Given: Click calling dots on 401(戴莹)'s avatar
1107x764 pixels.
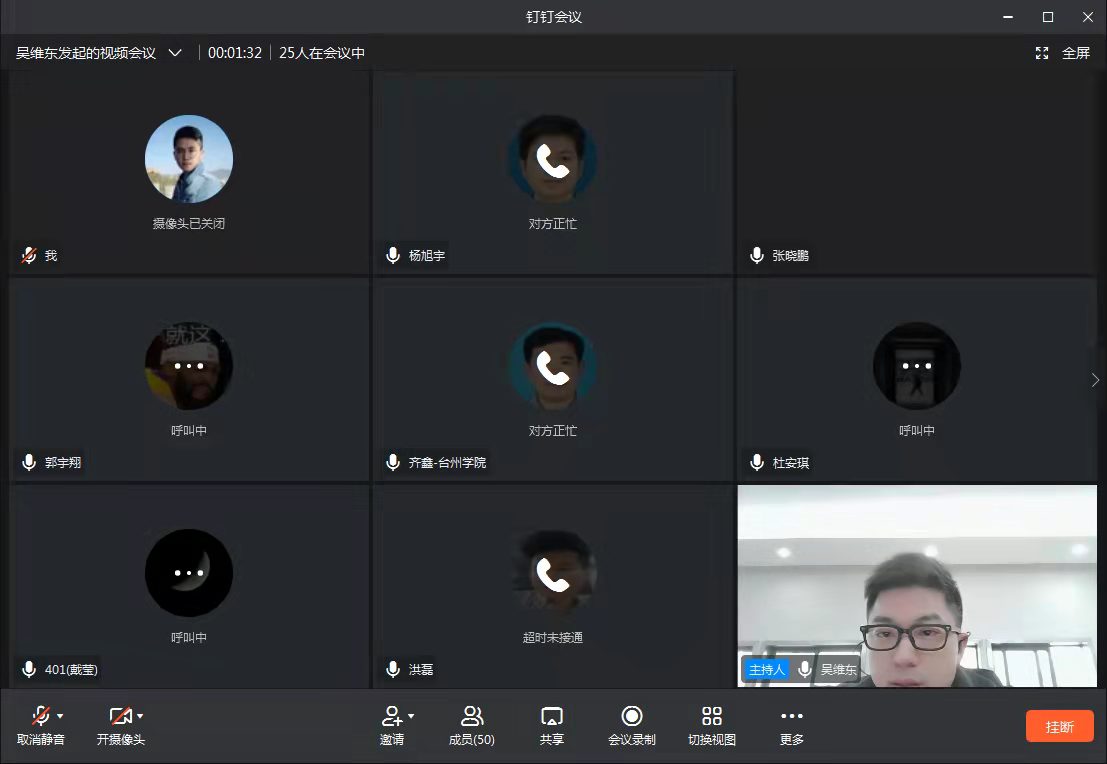Looking at the screenshot, I should 189,573.
